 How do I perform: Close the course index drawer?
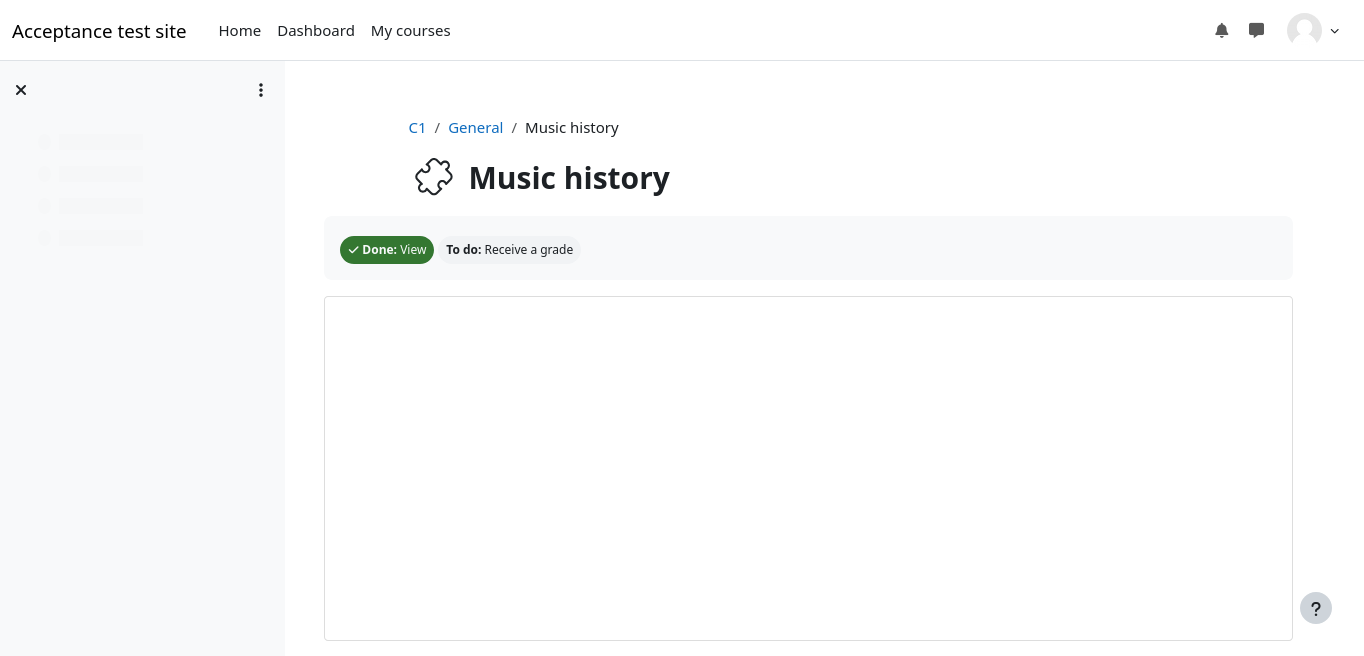pyautogui.click(x=21, y=90)
